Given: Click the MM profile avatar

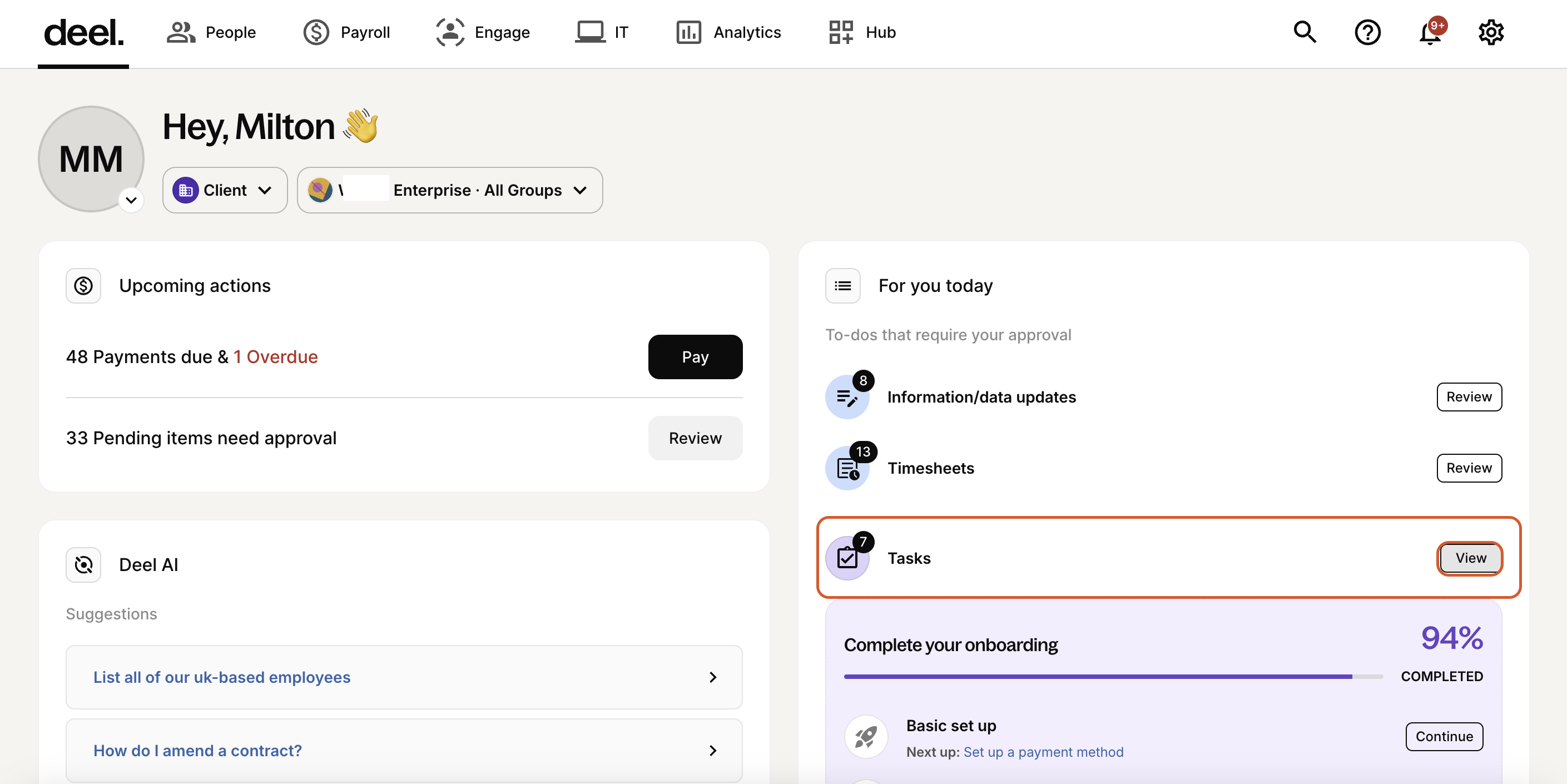Looking at the screenshot, I should (x=91, y=160).
